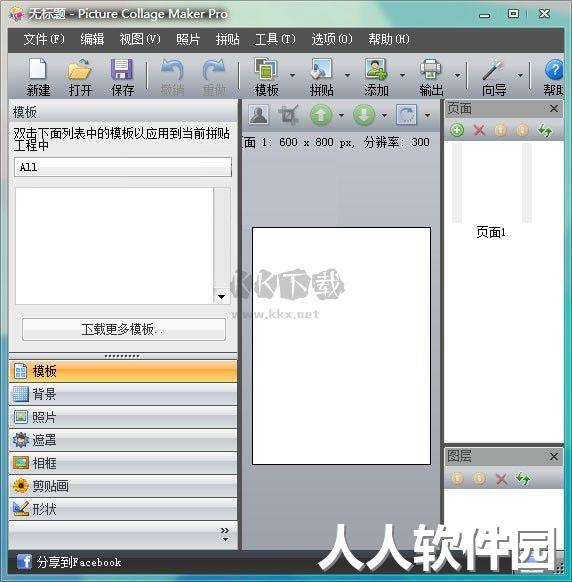
Task: Open dropdown beside green up arrow
Action: pyautogui.click(x=341, y=115)
